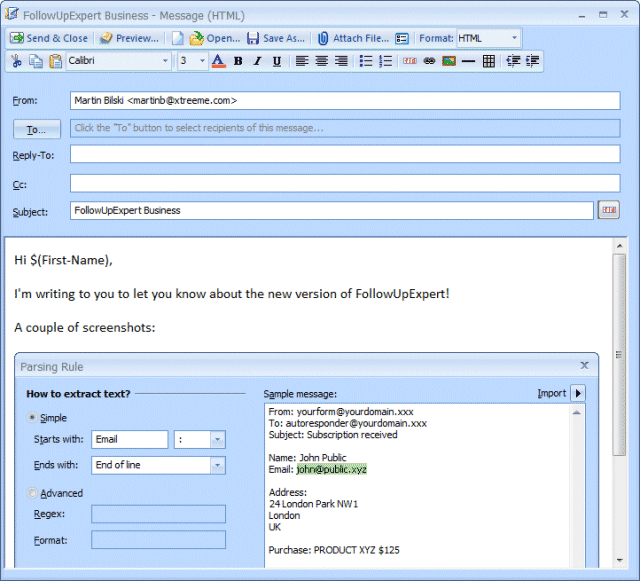Click the Paste clipboard icon
The height and width of the screenshot is (581, 640).
point(55,61)
